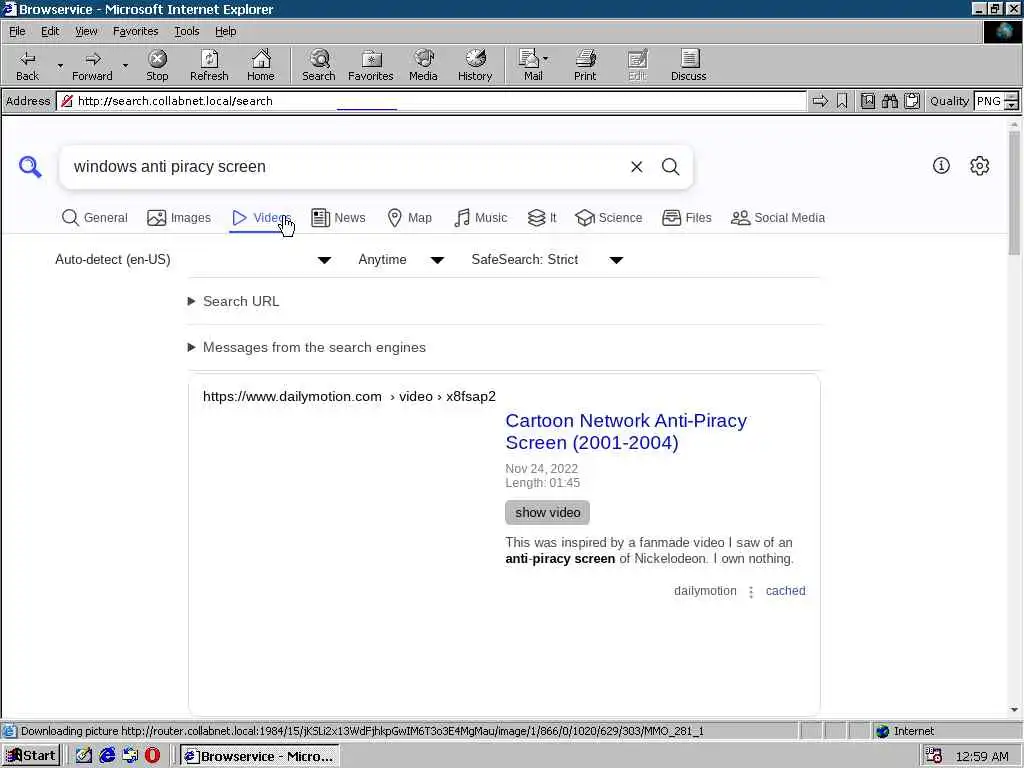Open the History pane
The image size is (1024, 768).
(475, 65)
